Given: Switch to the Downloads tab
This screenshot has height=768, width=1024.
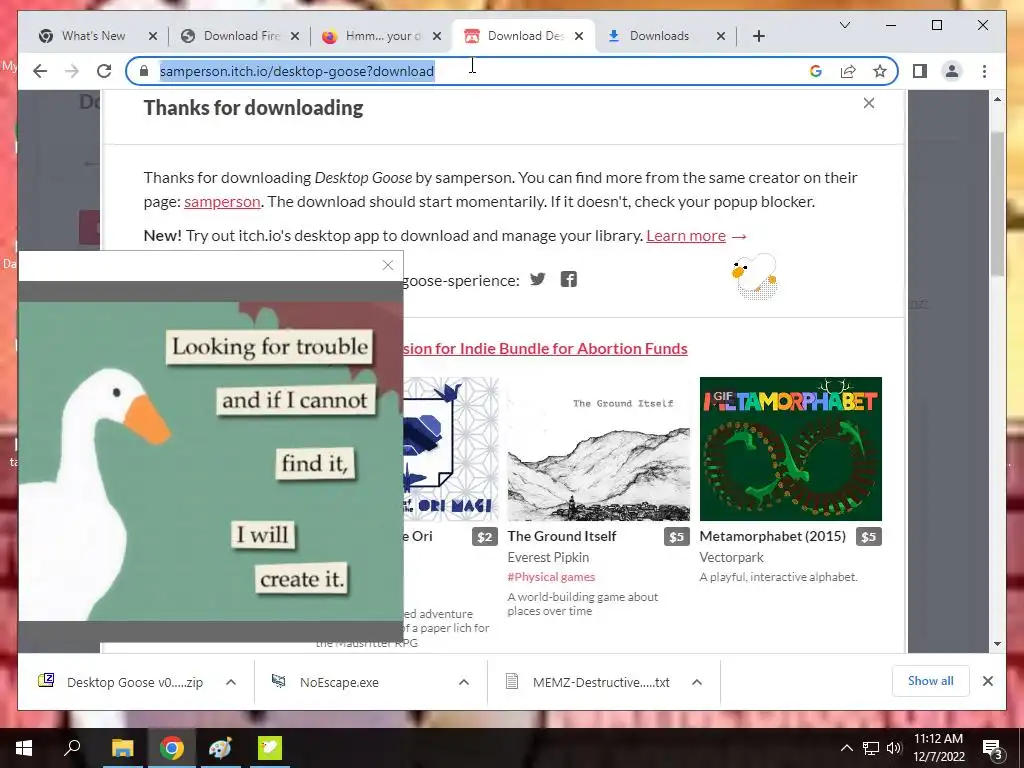Looking at the screenshot, I should pyautogui.click(x=659, y=36).
